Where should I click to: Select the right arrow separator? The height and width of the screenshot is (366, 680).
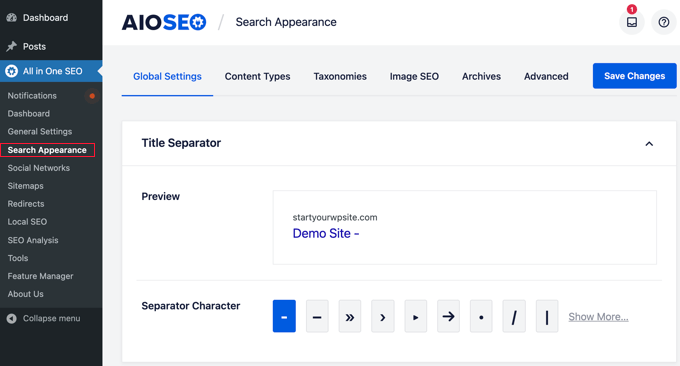click(x=448, y=316)
